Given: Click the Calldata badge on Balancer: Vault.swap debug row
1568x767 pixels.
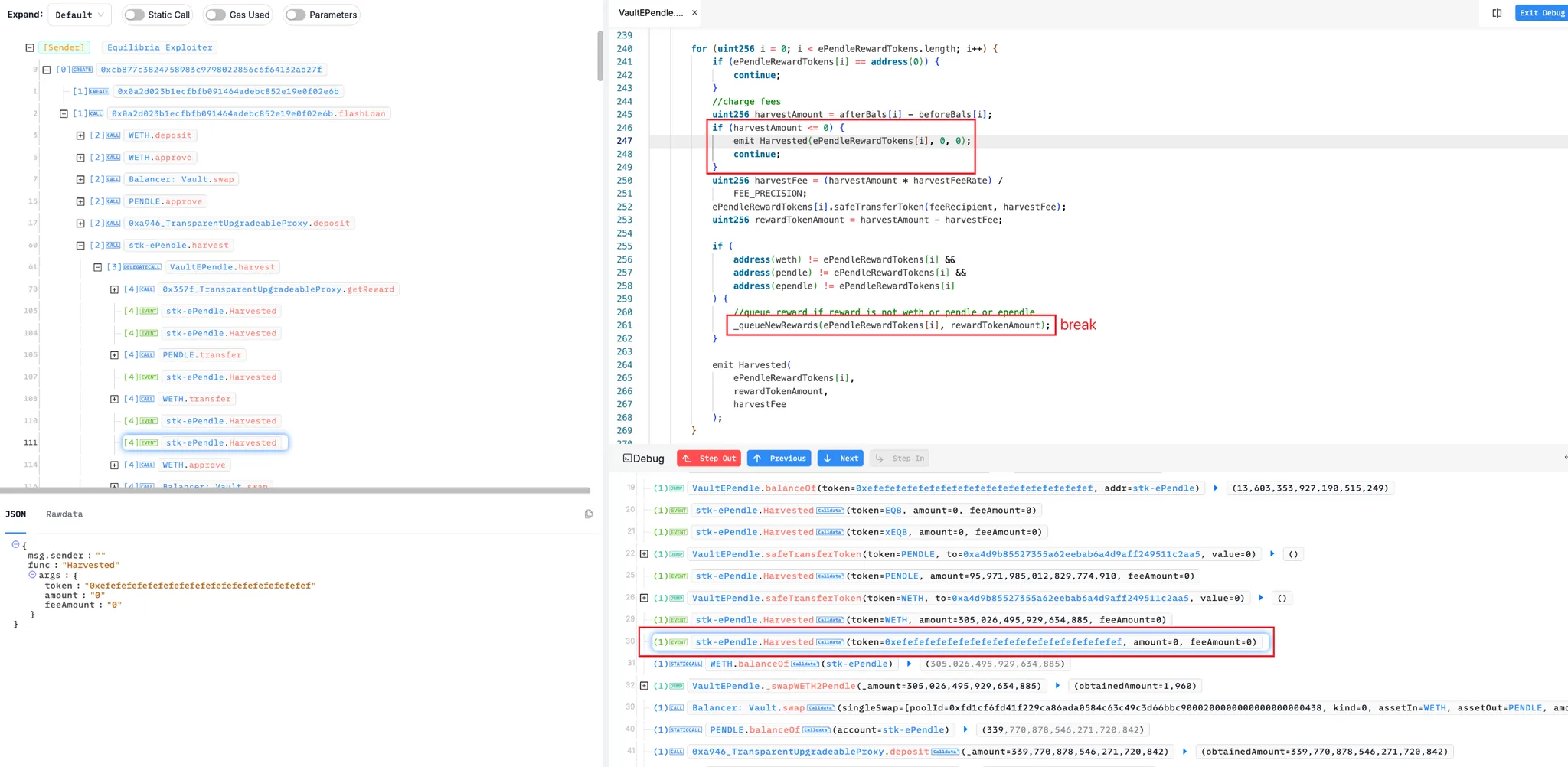Looking at the screenshot, I should pos(822,708).
